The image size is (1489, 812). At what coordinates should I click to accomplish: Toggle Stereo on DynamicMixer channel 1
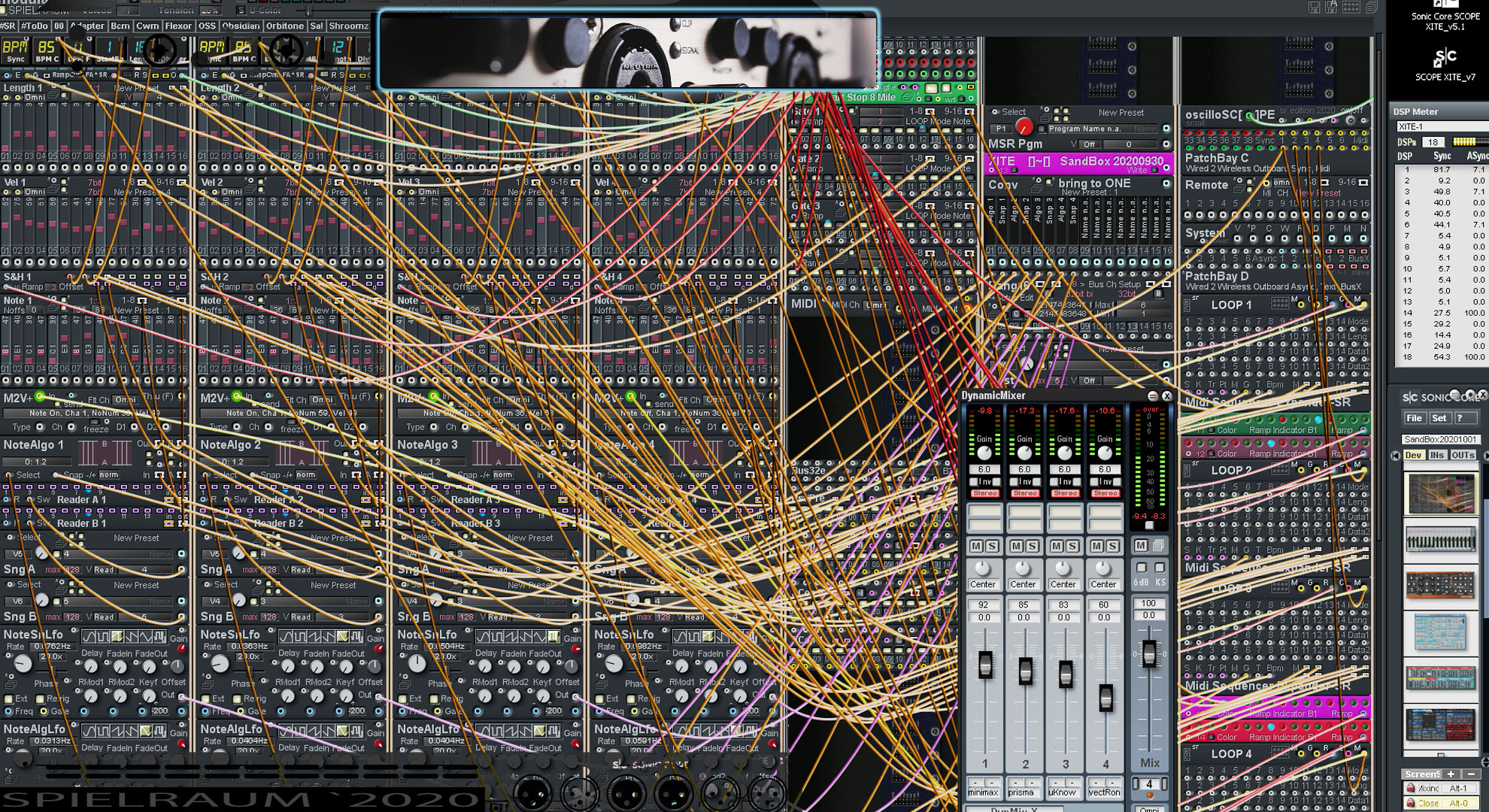click(984, 493)
